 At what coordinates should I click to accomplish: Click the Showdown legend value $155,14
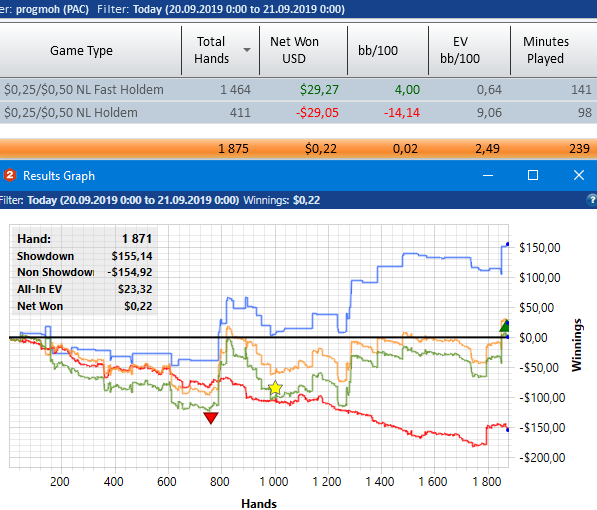pos(132,256)
